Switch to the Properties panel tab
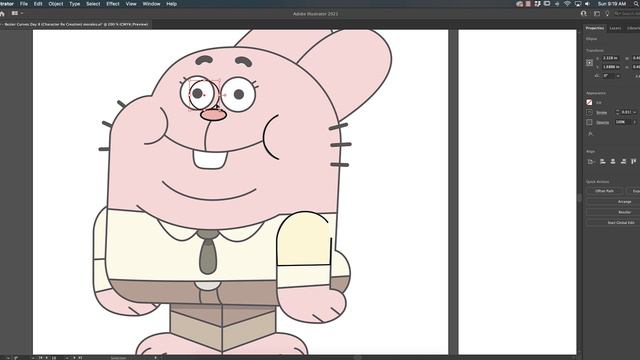Viewport: 640px width, 360px height. (594, 28)
